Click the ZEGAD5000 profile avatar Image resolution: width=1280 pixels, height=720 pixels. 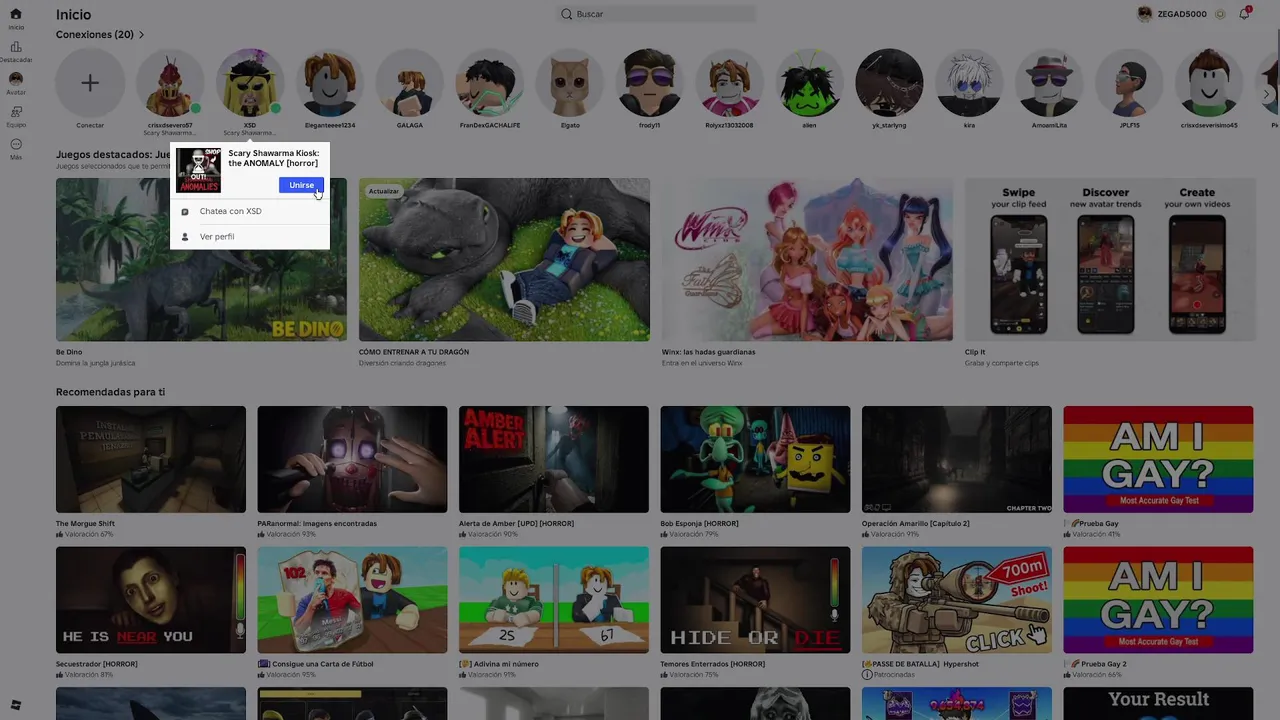[x=1145, y=14]
